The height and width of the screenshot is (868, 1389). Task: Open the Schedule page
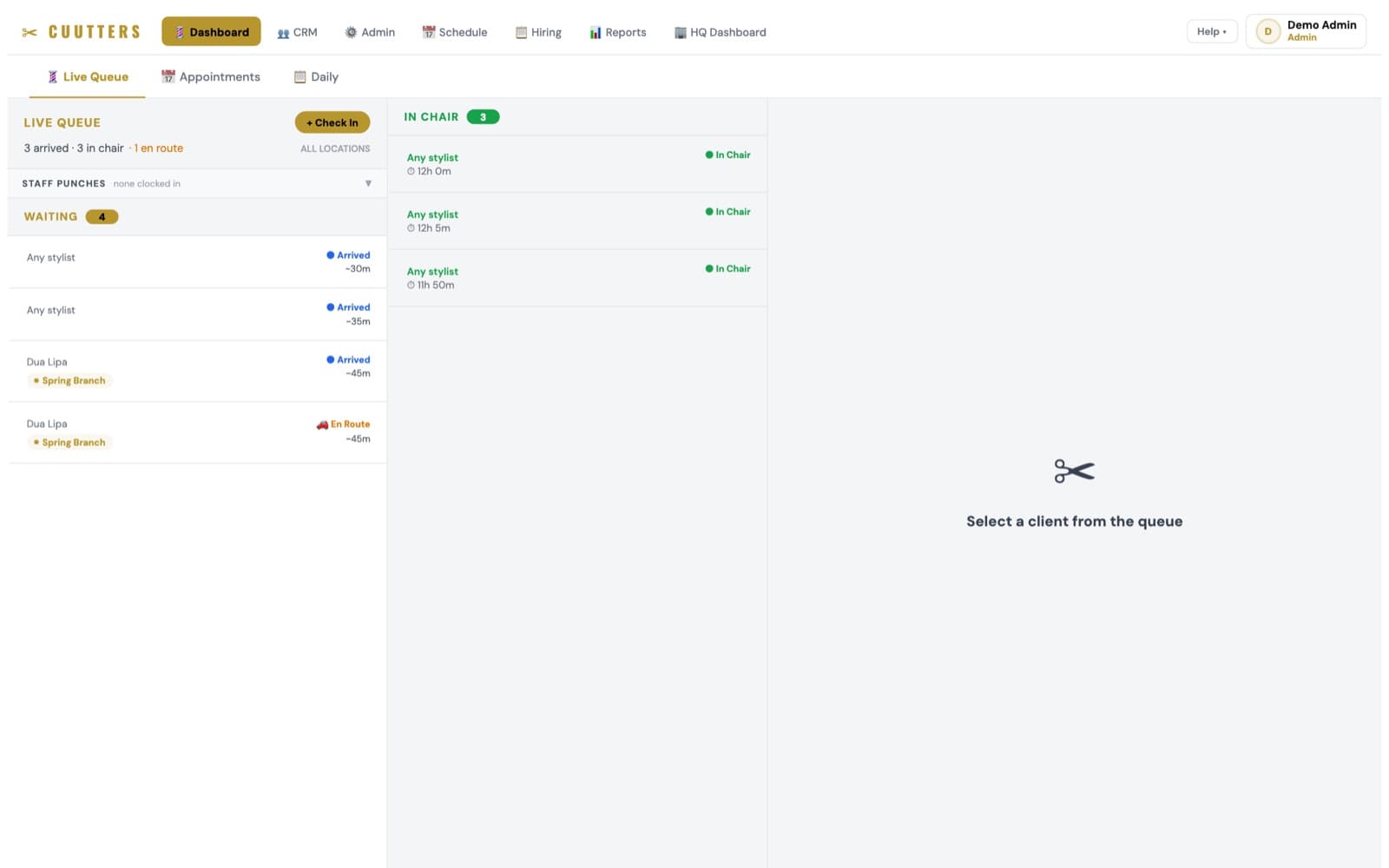454,32
